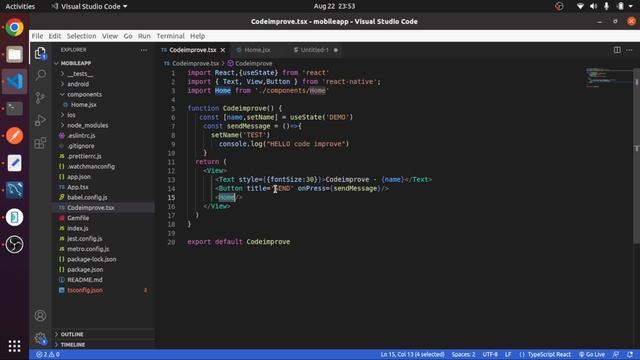The height and width of the screenshot is (360, 640).
Task: Click Go Live in status bar
Action: coord(592,354)
